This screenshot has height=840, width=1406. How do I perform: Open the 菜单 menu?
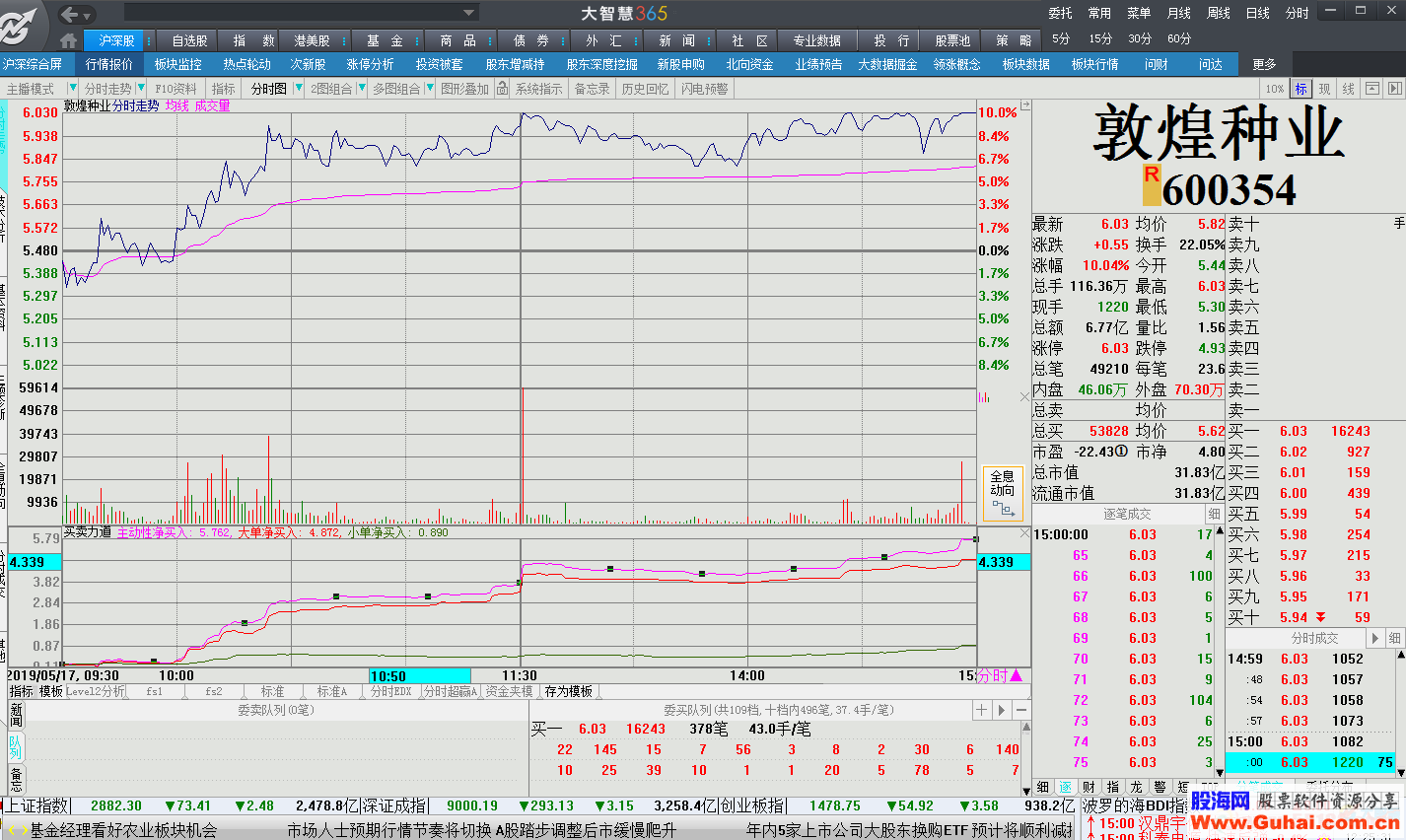pos(1139,13)
